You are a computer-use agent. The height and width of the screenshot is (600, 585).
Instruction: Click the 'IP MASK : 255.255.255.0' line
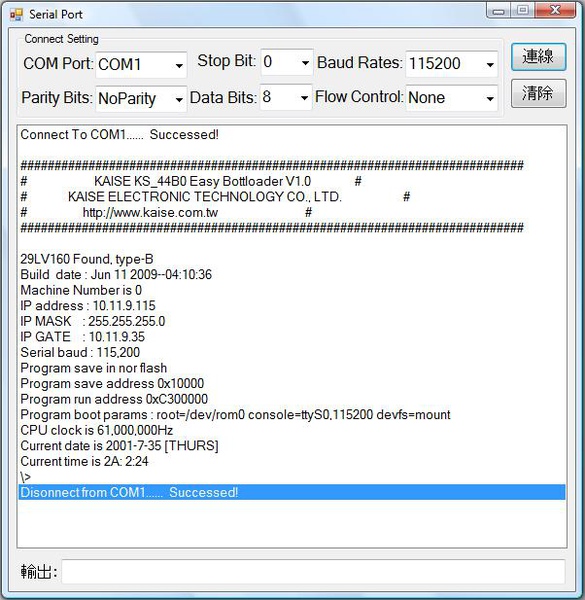(93, 321)
